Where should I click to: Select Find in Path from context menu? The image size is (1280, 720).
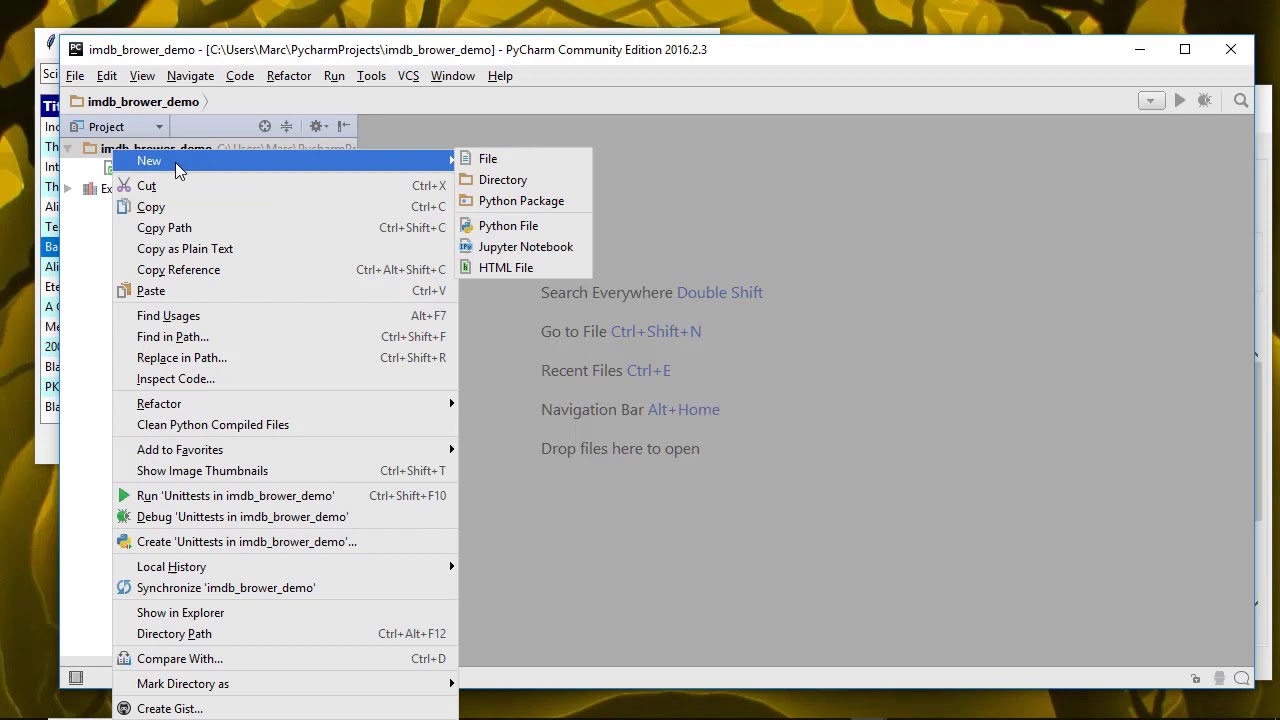tap(285, 337)
